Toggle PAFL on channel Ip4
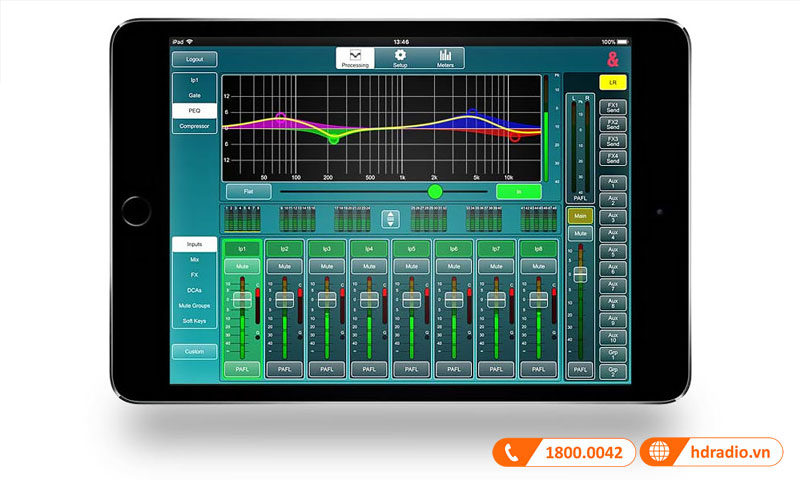 [x=369, y=369]
